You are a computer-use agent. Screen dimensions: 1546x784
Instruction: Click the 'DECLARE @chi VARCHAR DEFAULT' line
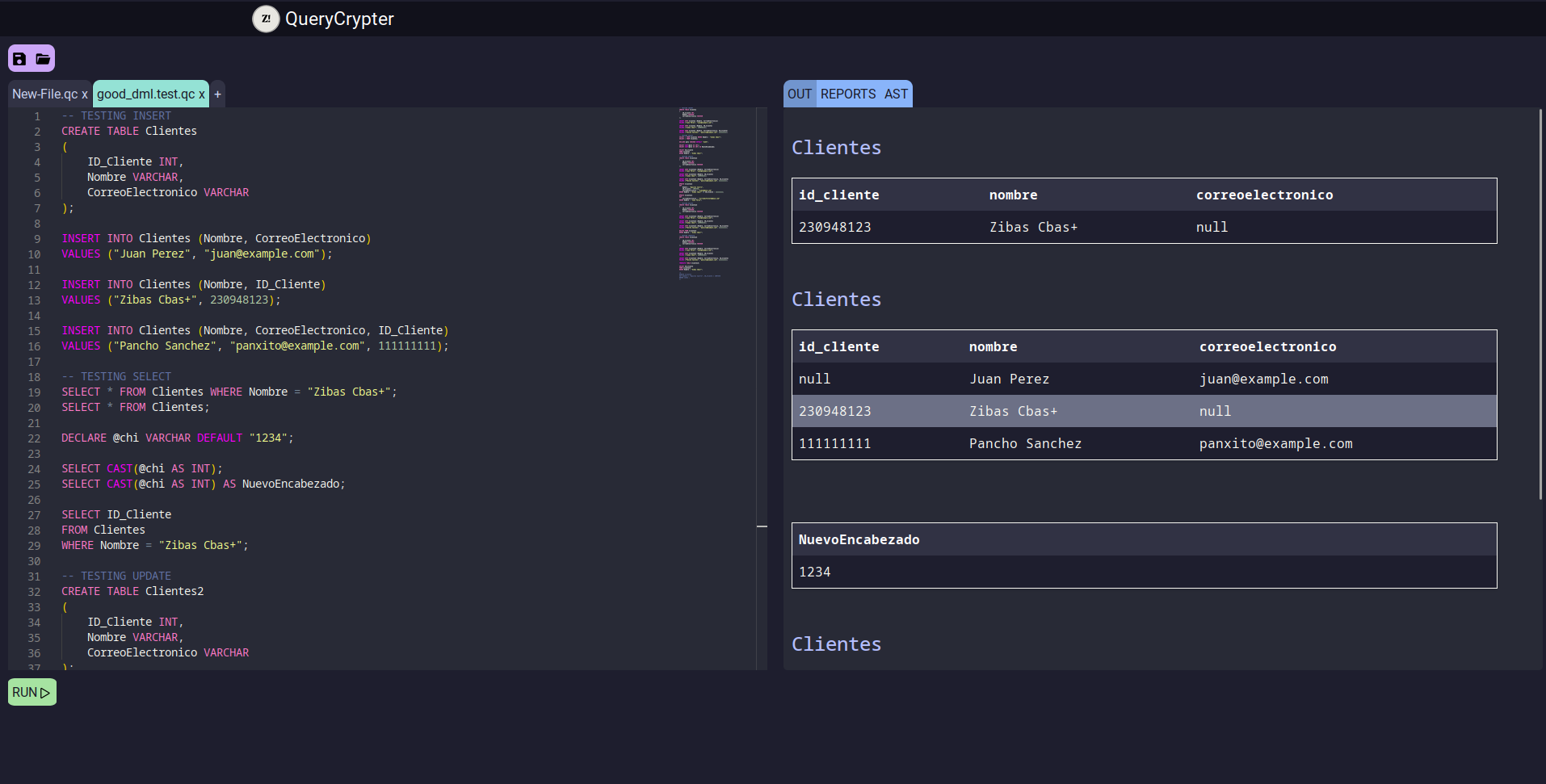(178, 438)
